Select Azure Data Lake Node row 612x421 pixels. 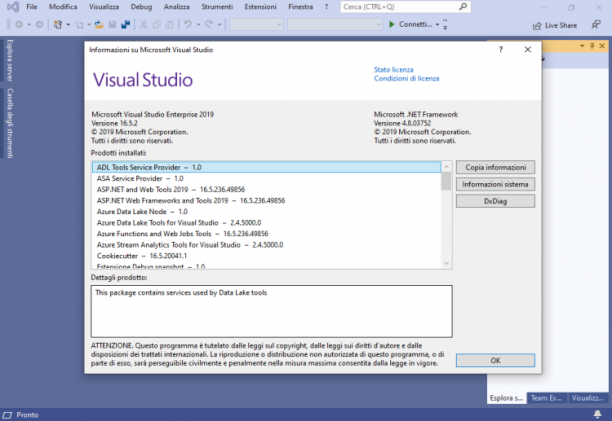click(x=267, y=211)
